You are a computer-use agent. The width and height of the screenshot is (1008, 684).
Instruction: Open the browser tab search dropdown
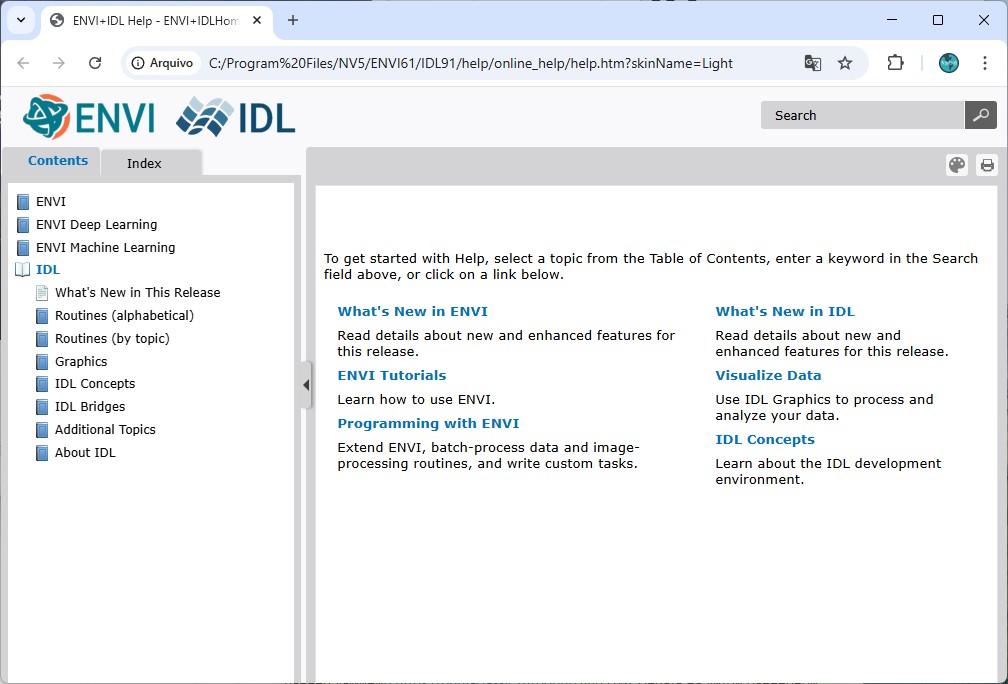pos(20,20)
